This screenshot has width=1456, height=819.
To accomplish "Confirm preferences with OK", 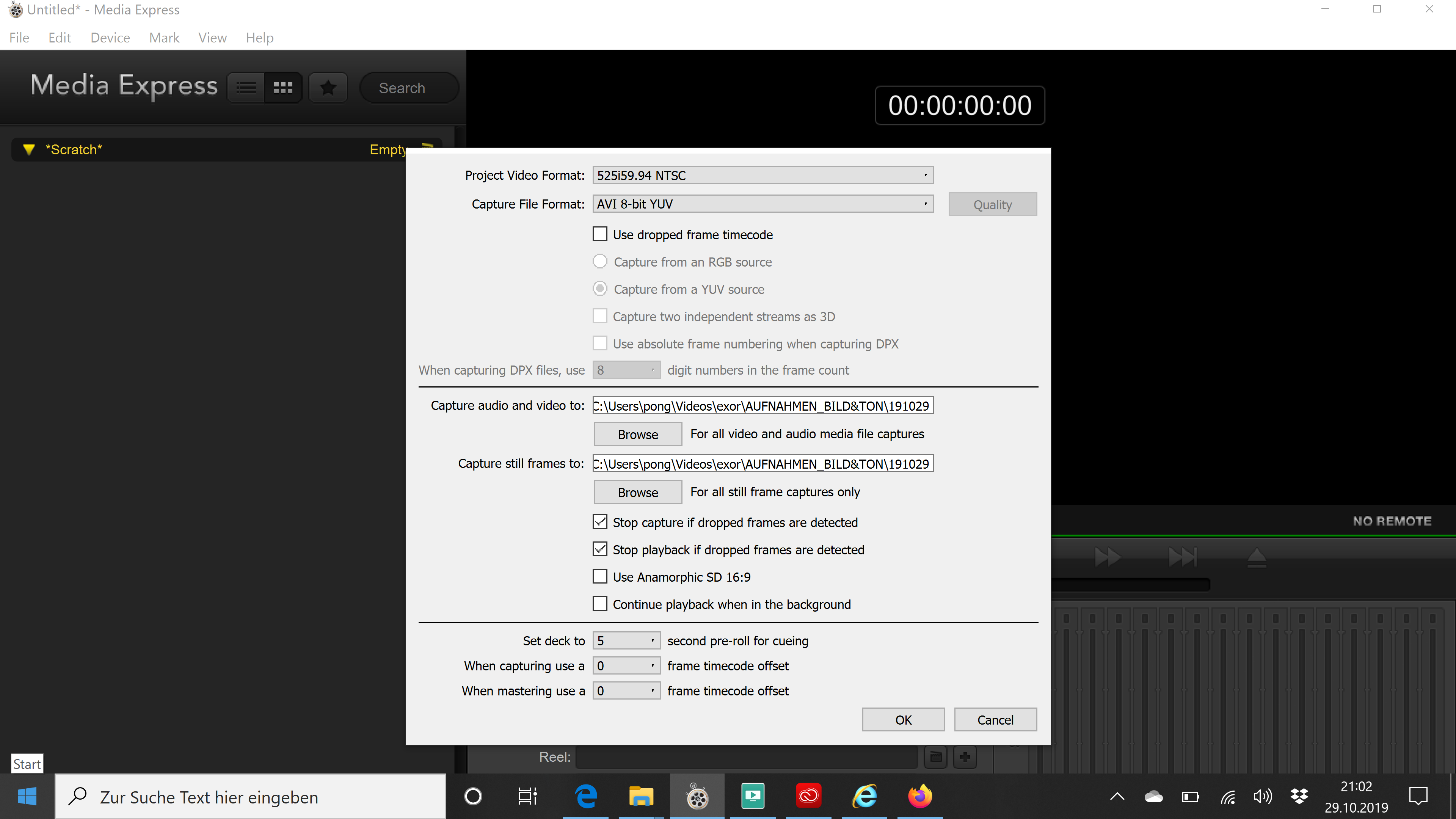I will (x=903, y=720).
